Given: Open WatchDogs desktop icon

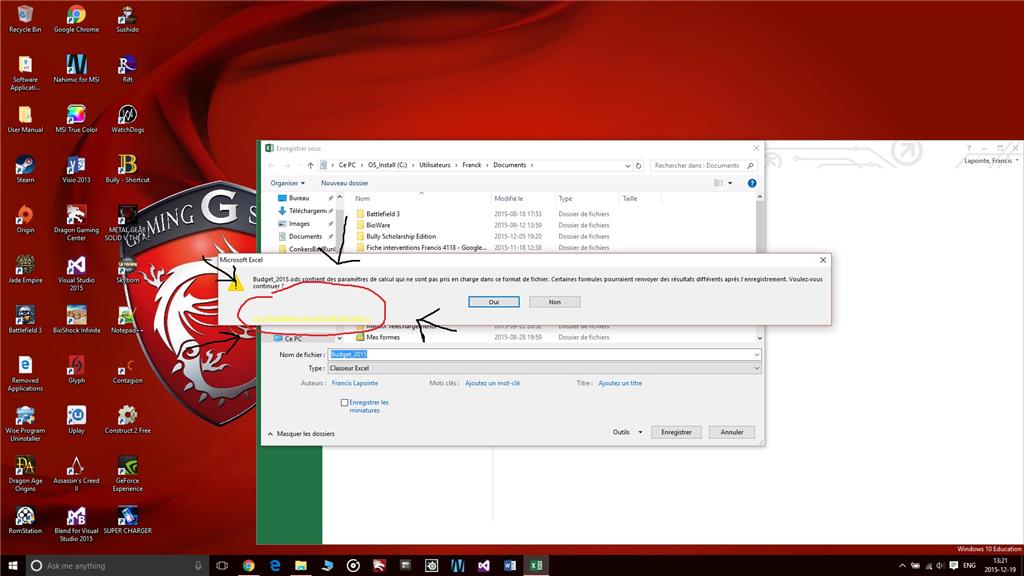Looking at the screenshot, I should pos(127,119).
